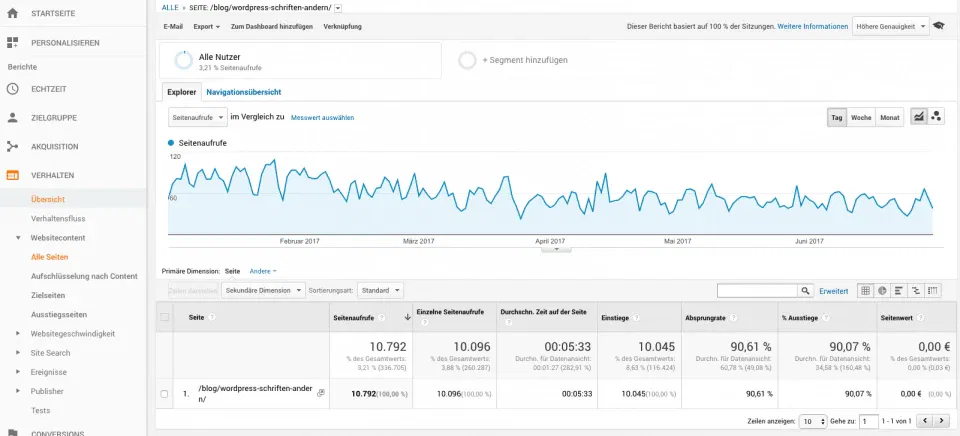Expand the Site Search sidebar section

[x=17, y=353]
